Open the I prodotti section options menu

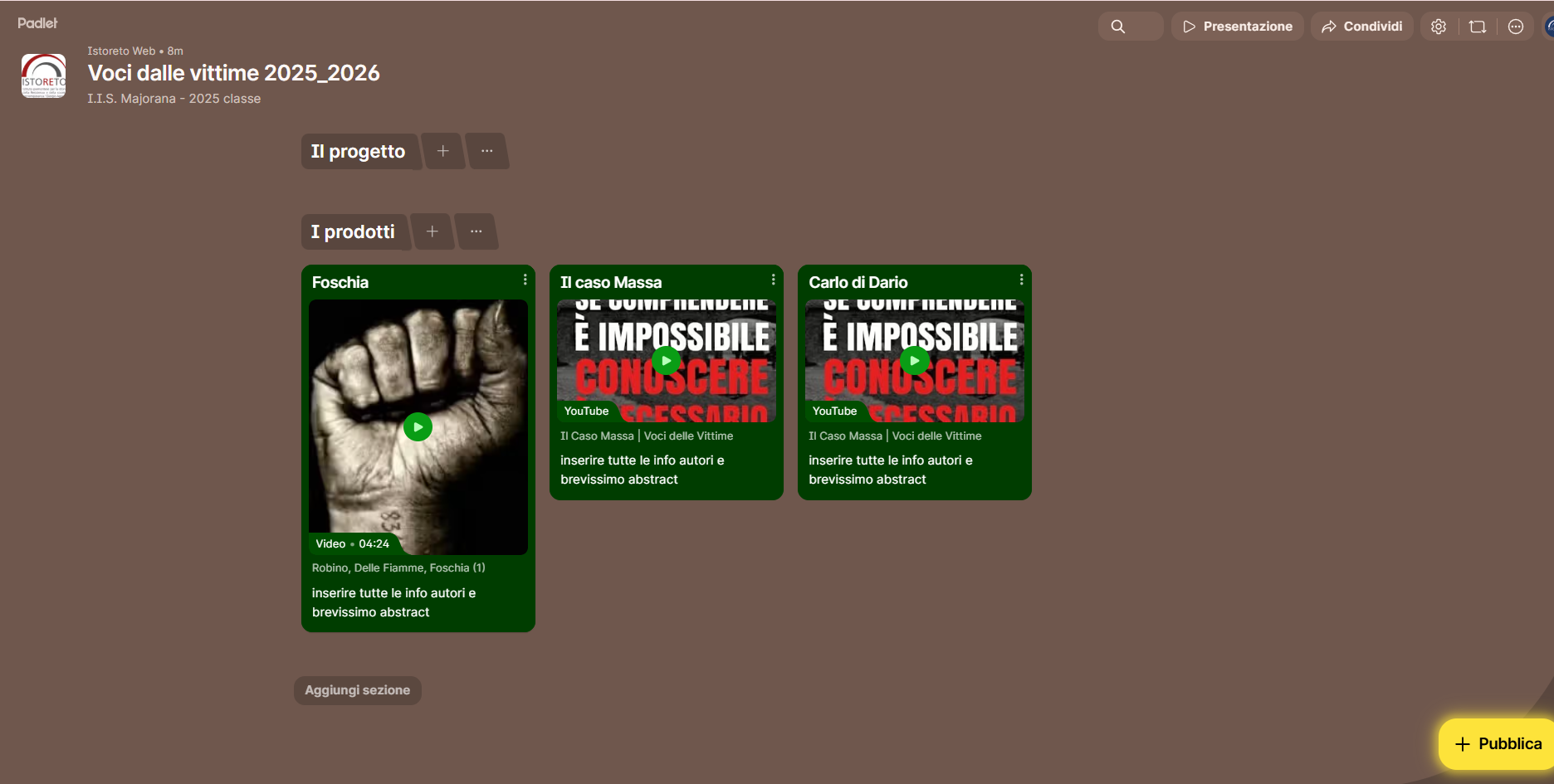click(x=476, y=231)
